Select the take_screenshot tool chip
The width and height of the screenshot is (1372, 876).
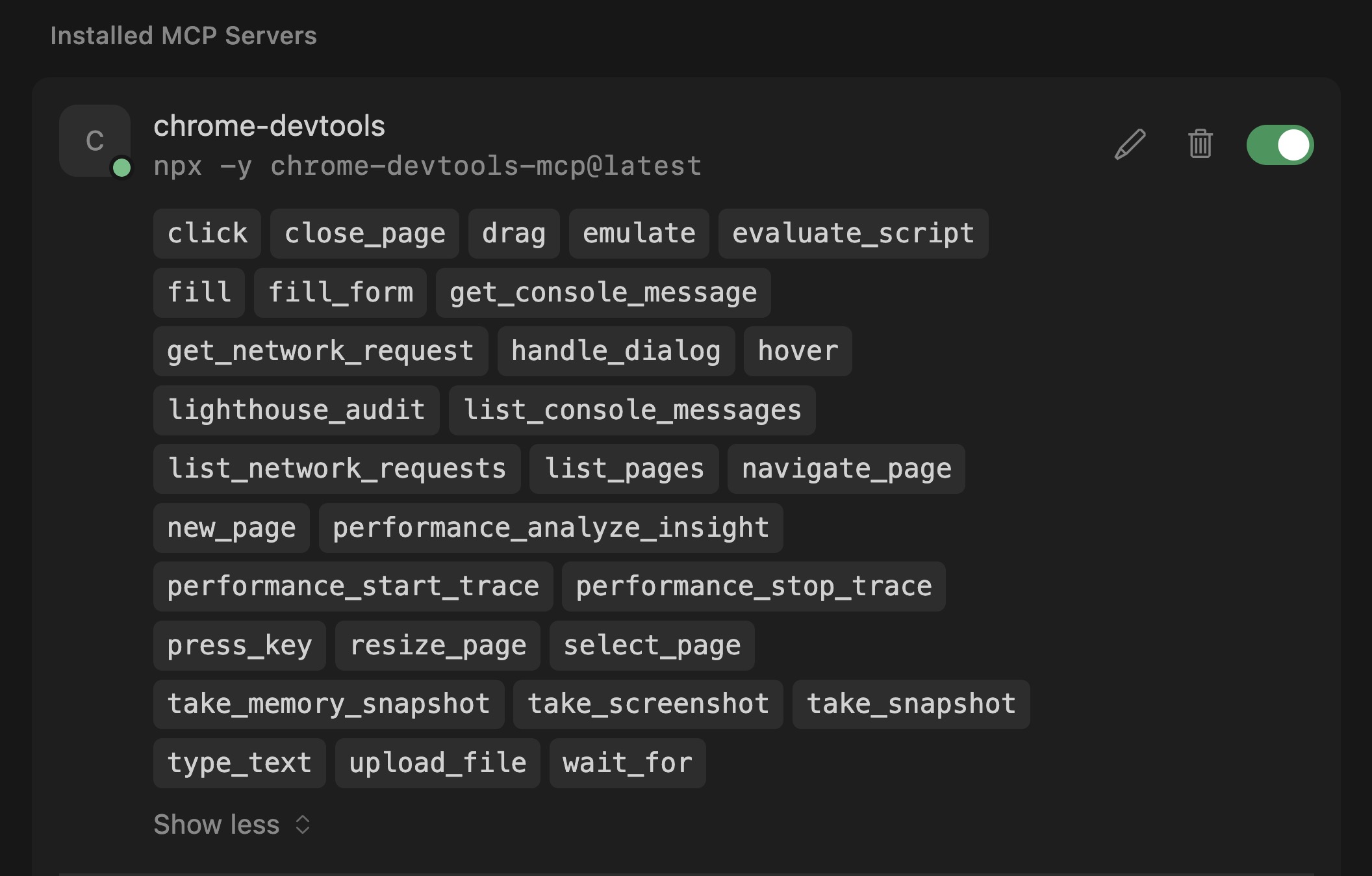tap(648, 704)
